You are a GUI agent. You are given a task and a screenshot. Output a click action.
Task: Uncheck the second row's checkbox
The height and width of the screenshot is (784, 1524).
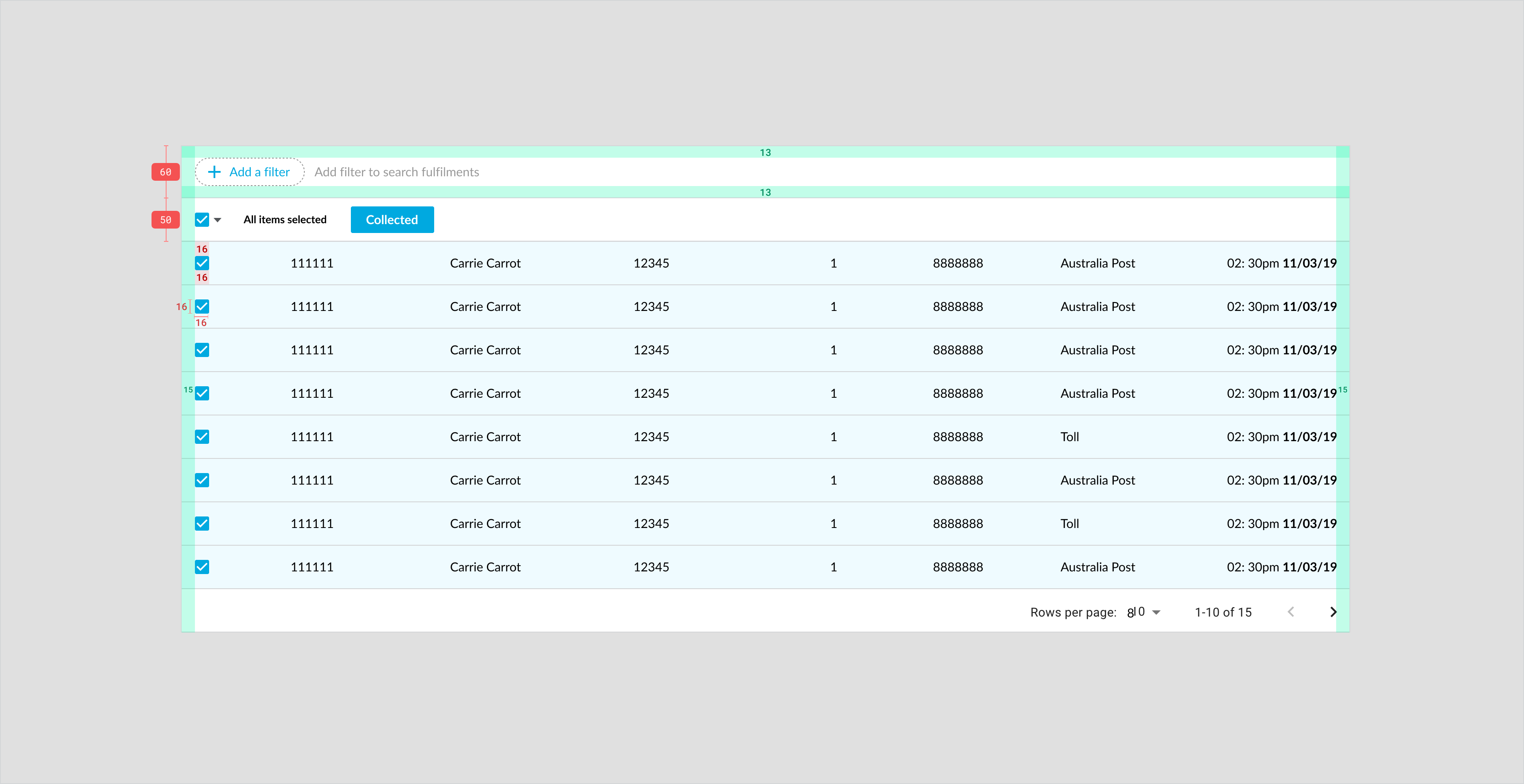pyautogui.click(x=202, y=307)
